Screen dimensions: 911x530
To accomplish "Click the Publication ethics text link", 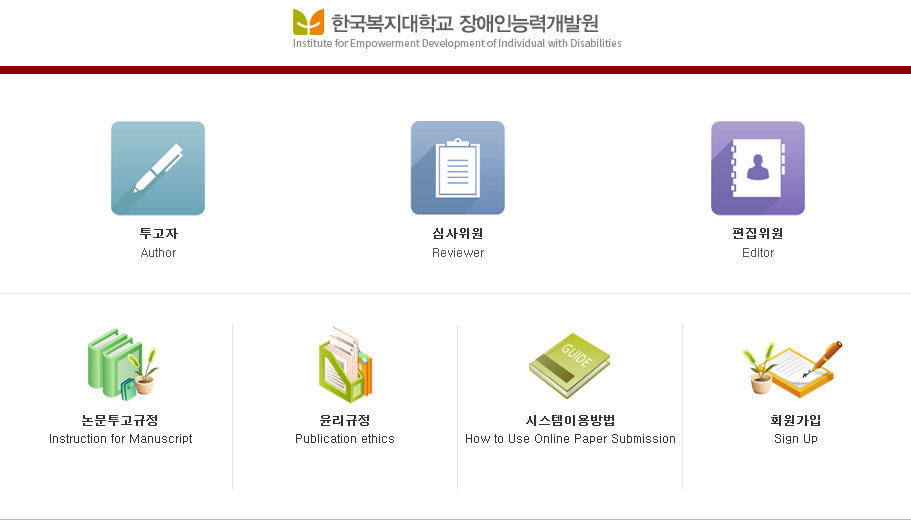I will [x=345, y=439].
